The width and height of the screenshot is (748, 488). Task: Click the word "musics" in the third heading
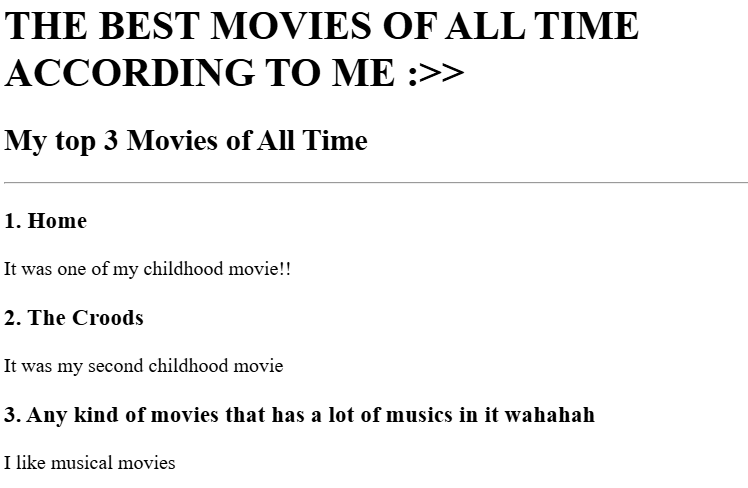(x=420, y=415)
